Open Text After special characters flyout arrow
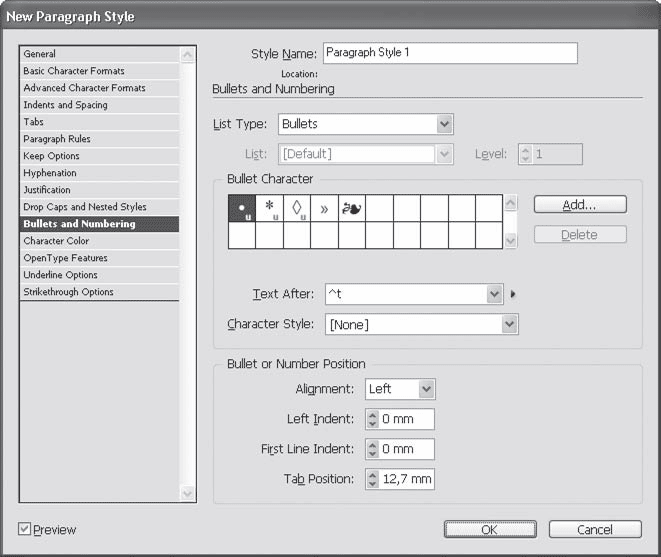 514,295
